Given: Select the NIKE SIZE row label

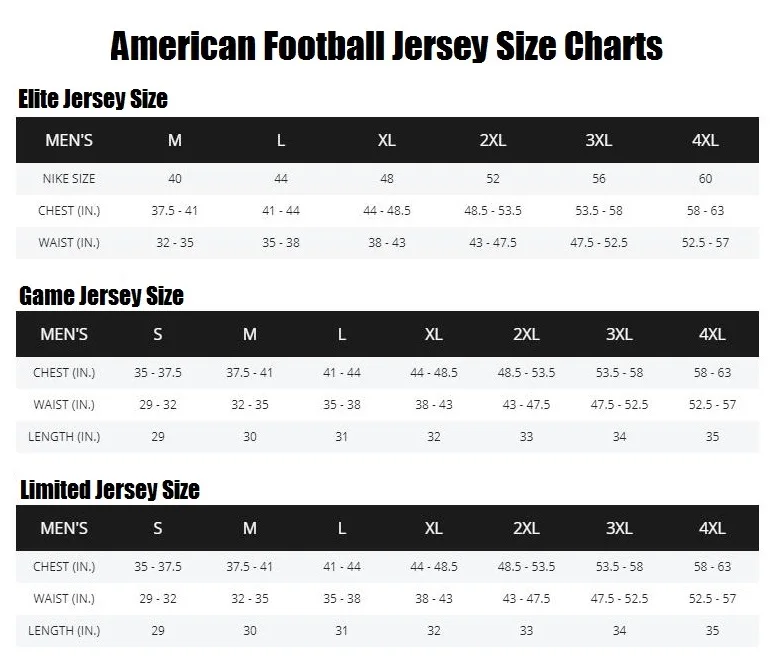Looking at the screenshot, I should 69,178.
